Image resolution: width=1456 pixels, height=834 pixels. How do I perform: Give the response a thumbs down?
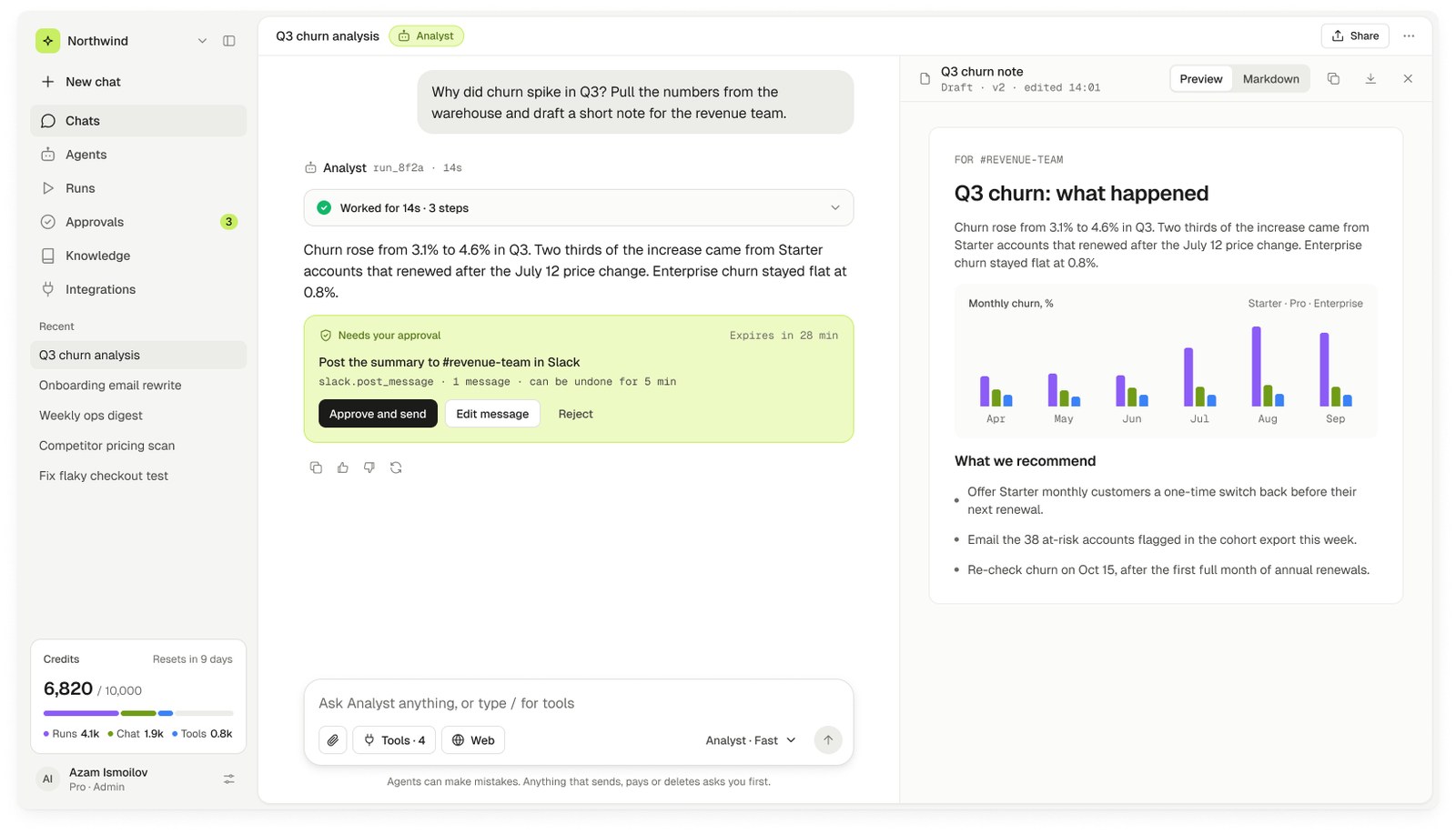point(369,467)
